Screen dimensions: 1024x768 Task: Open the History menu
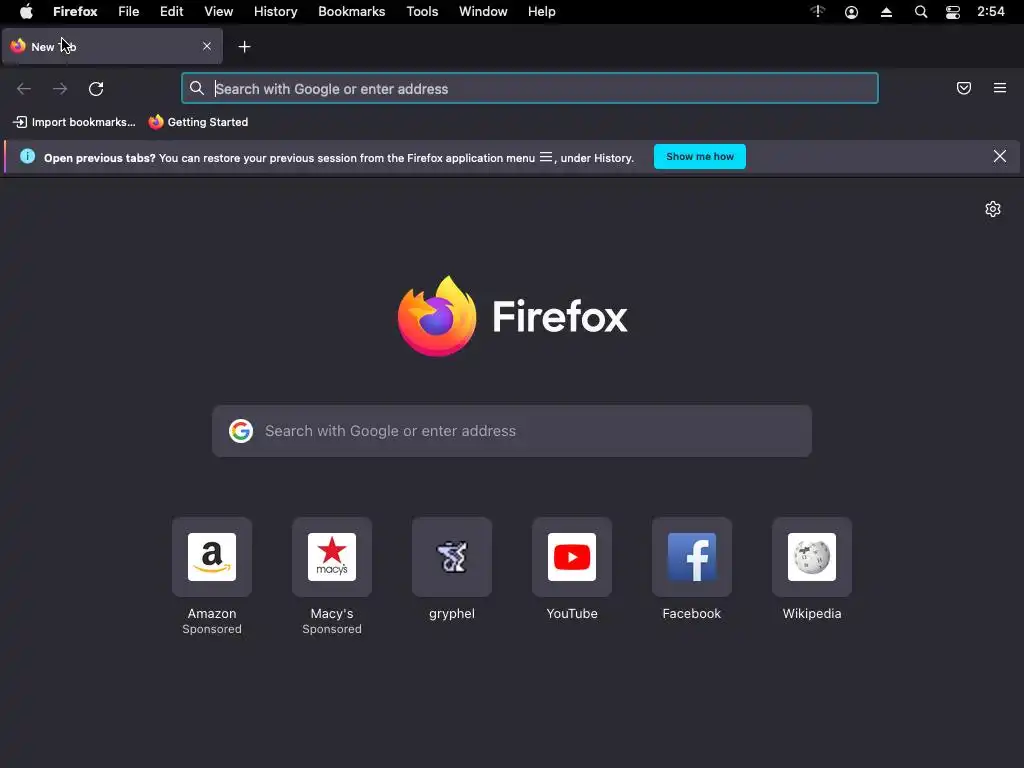(276, 12)
